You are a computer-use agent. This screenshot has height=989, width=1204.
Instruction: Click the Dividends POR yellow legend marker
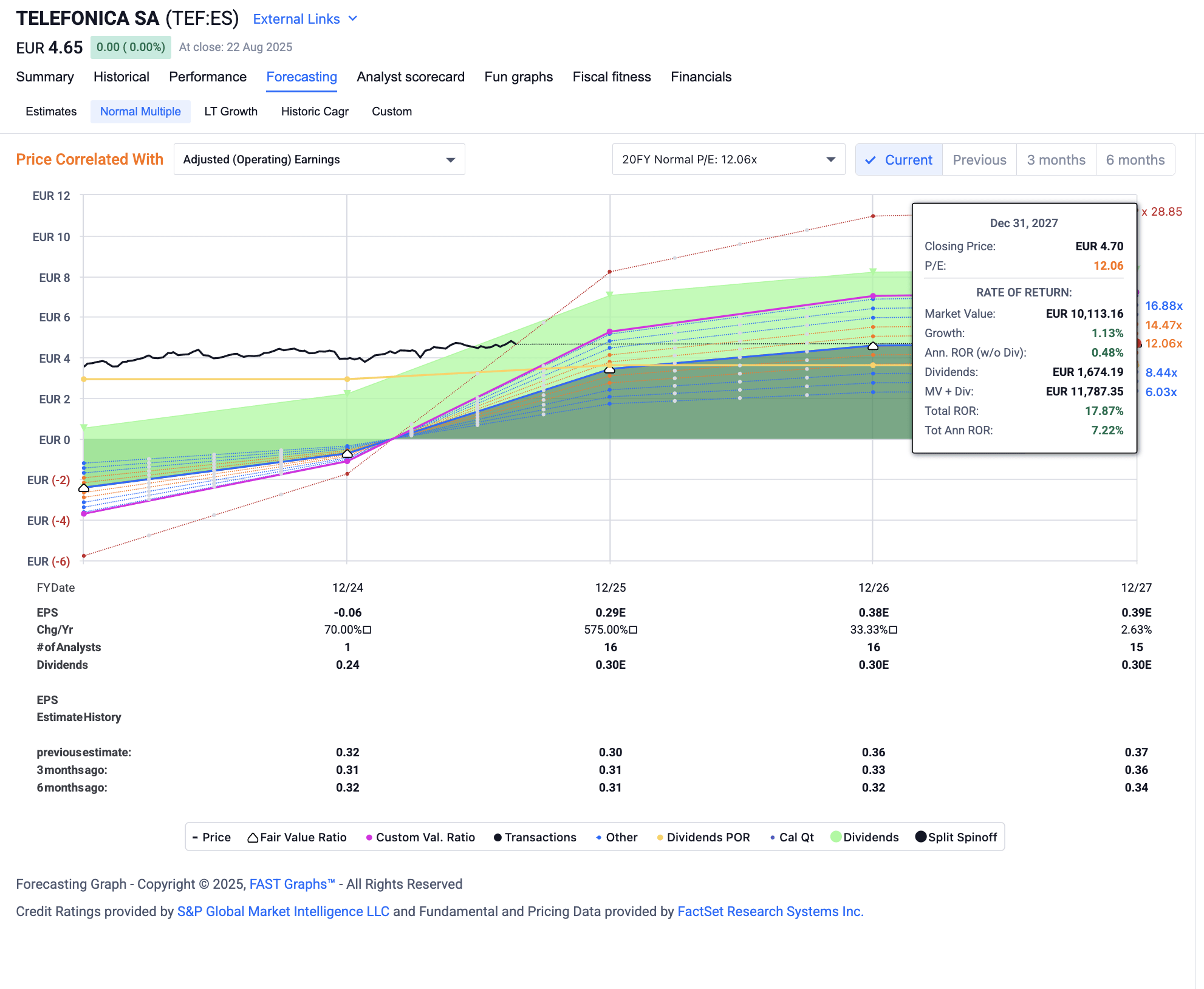(658, 837)
